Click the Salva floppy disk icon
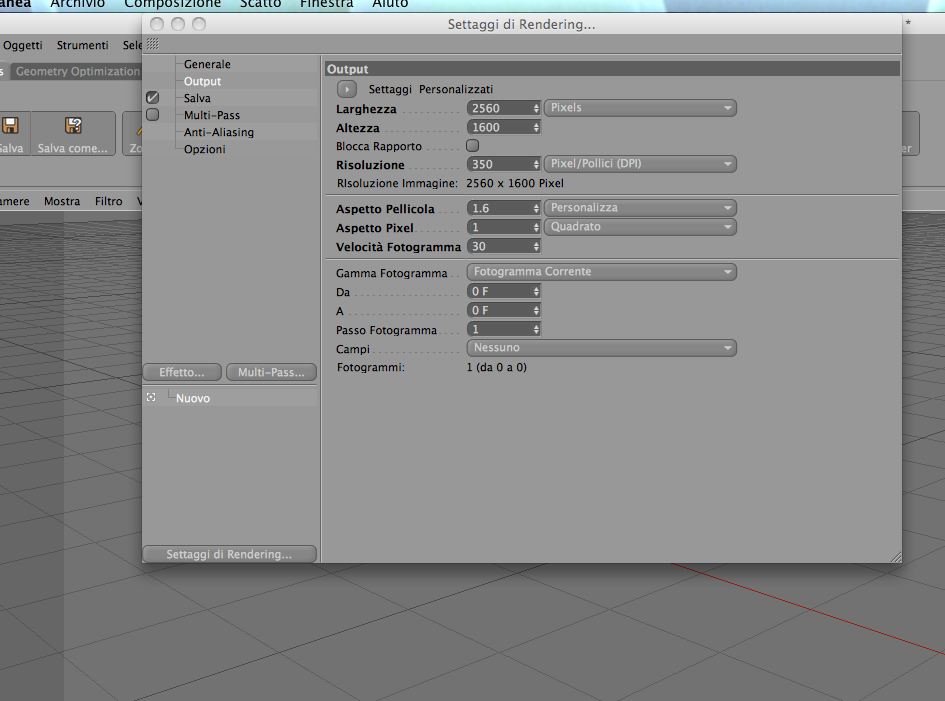 [10, 125]
